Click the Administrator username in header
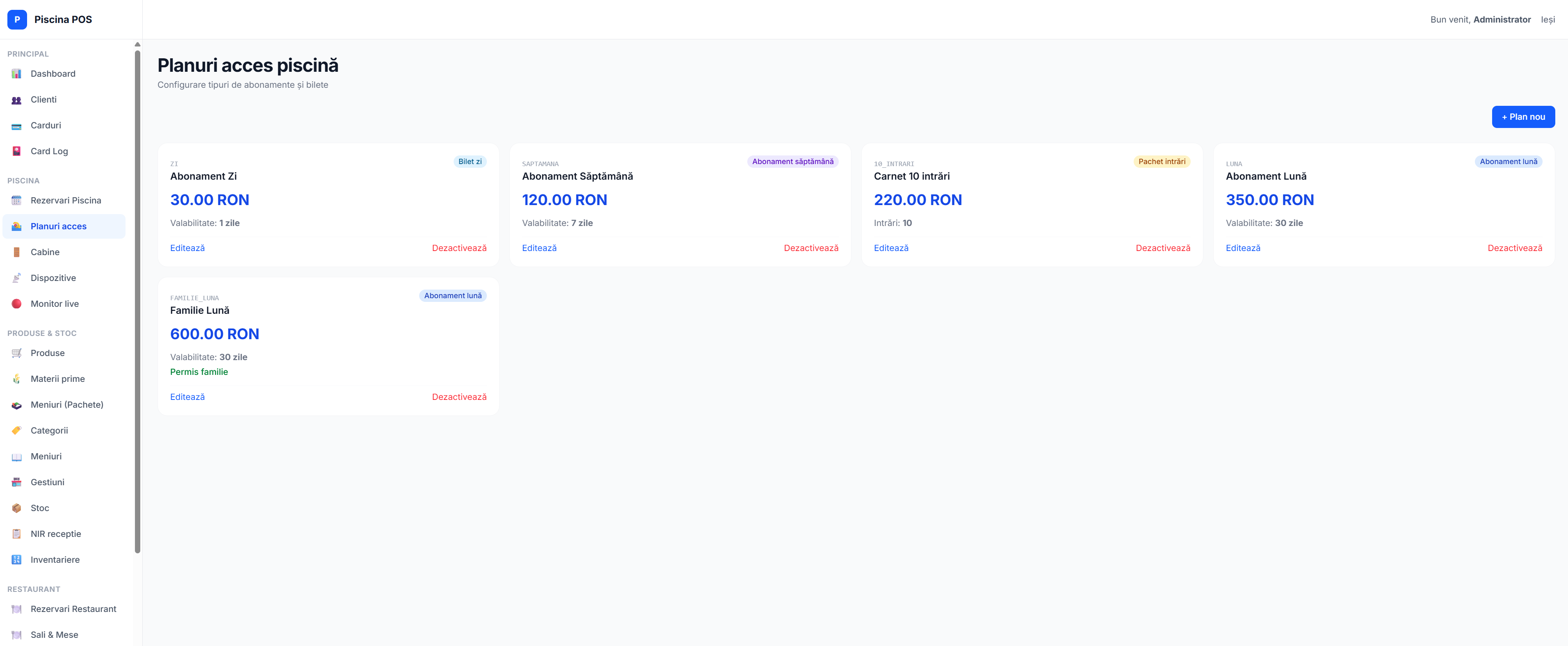This screenshot has width=1568, height=646. [x=1502, y=20]
